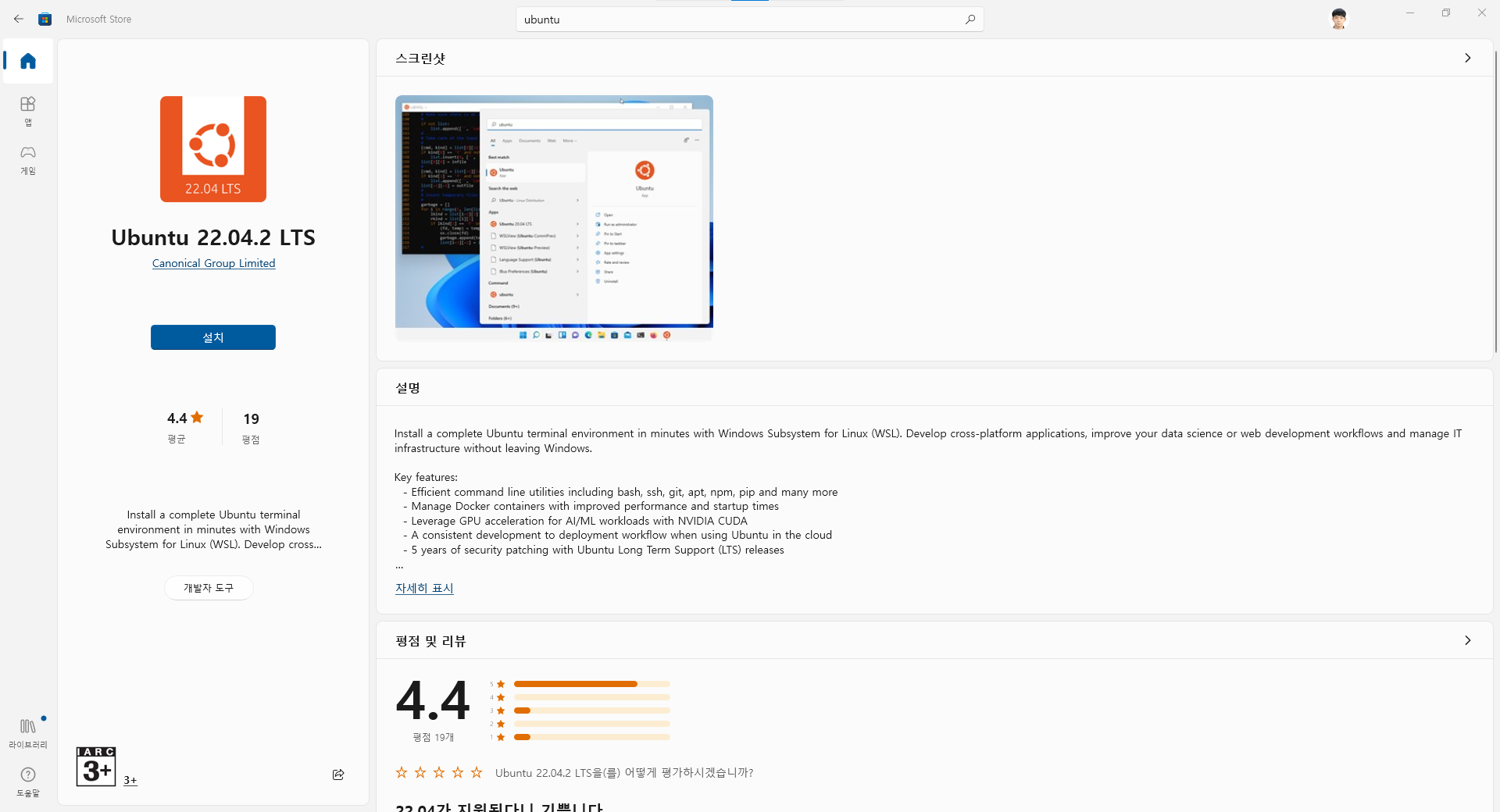Click the share icon for Ubuntu
This screenshot has width=1500, height=812.
pyautogui.click(x=338, y=775)
